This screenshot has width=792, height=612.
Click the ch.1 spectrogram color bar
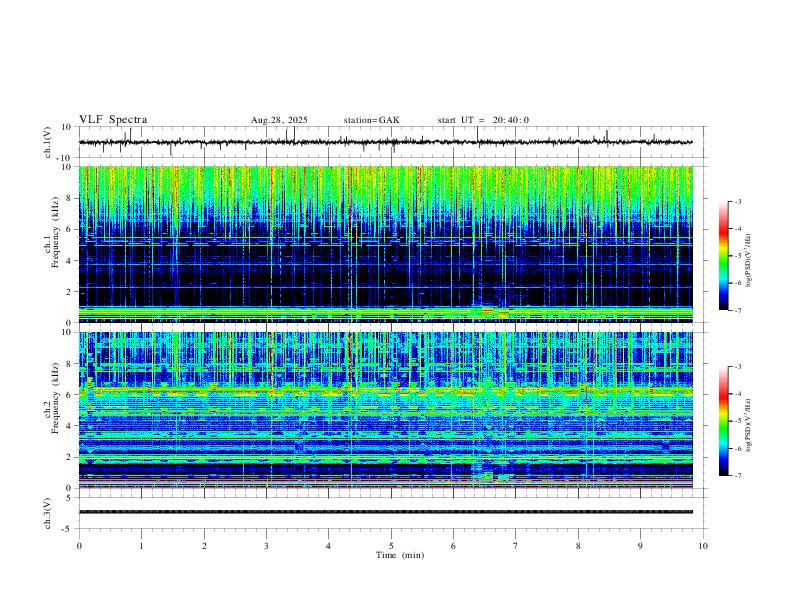[x=724, y=256]
